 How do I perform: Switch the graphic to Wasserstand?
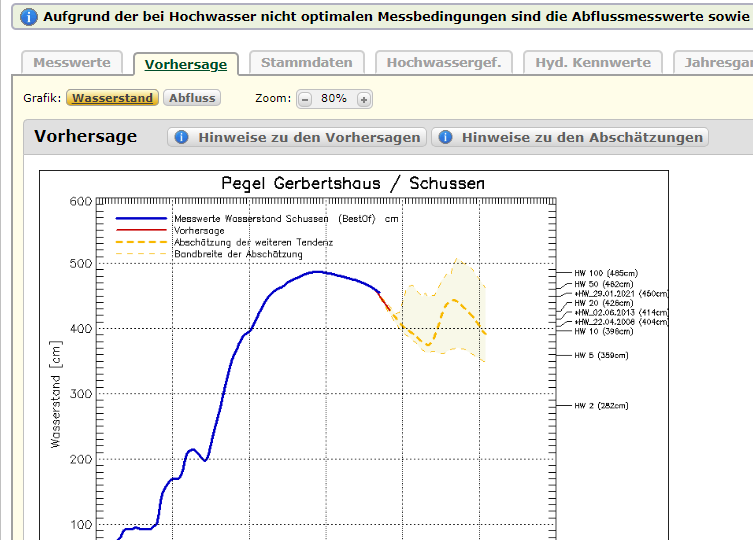point(113,98)
